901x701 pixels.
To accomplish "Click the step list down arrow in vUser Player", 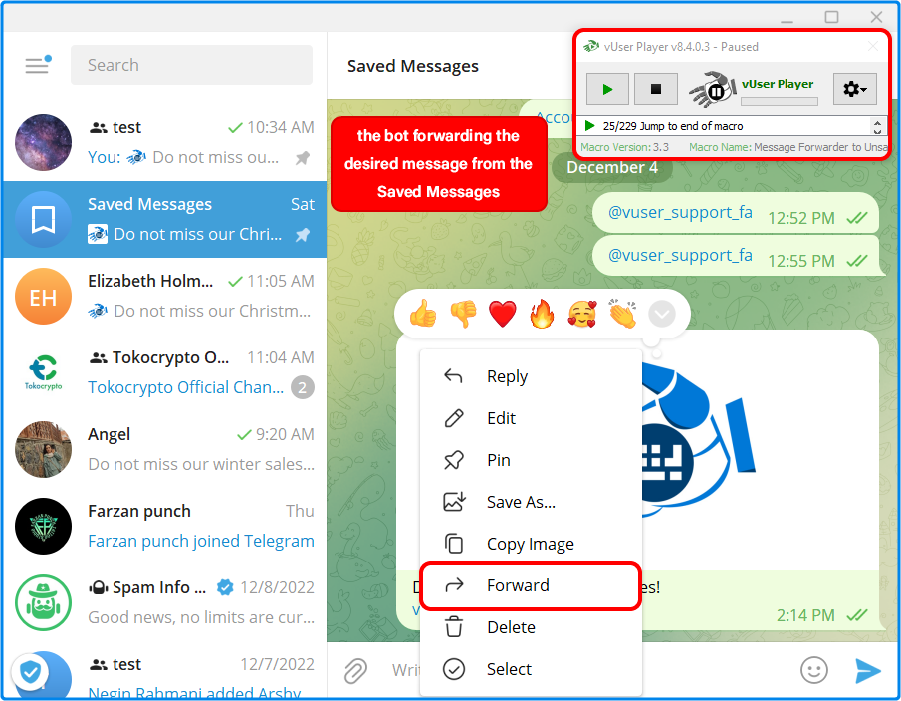I will pyautogui.click(x=877, y=131).
